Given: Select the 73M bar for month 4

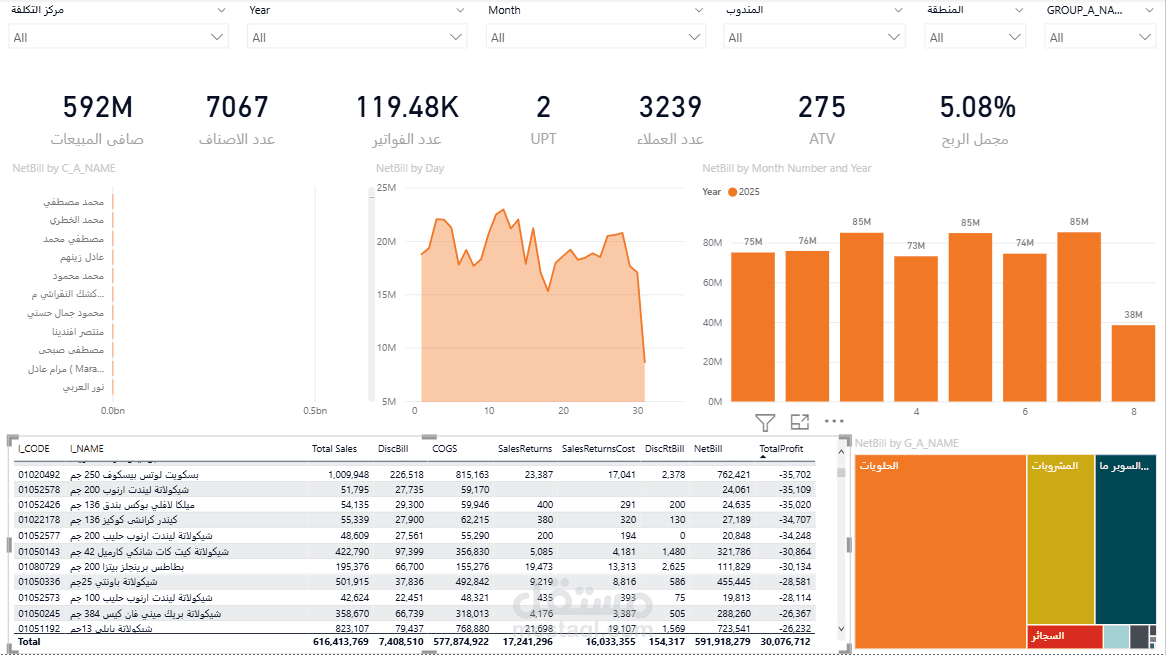Looking at the screenshot, I should 916,329.
